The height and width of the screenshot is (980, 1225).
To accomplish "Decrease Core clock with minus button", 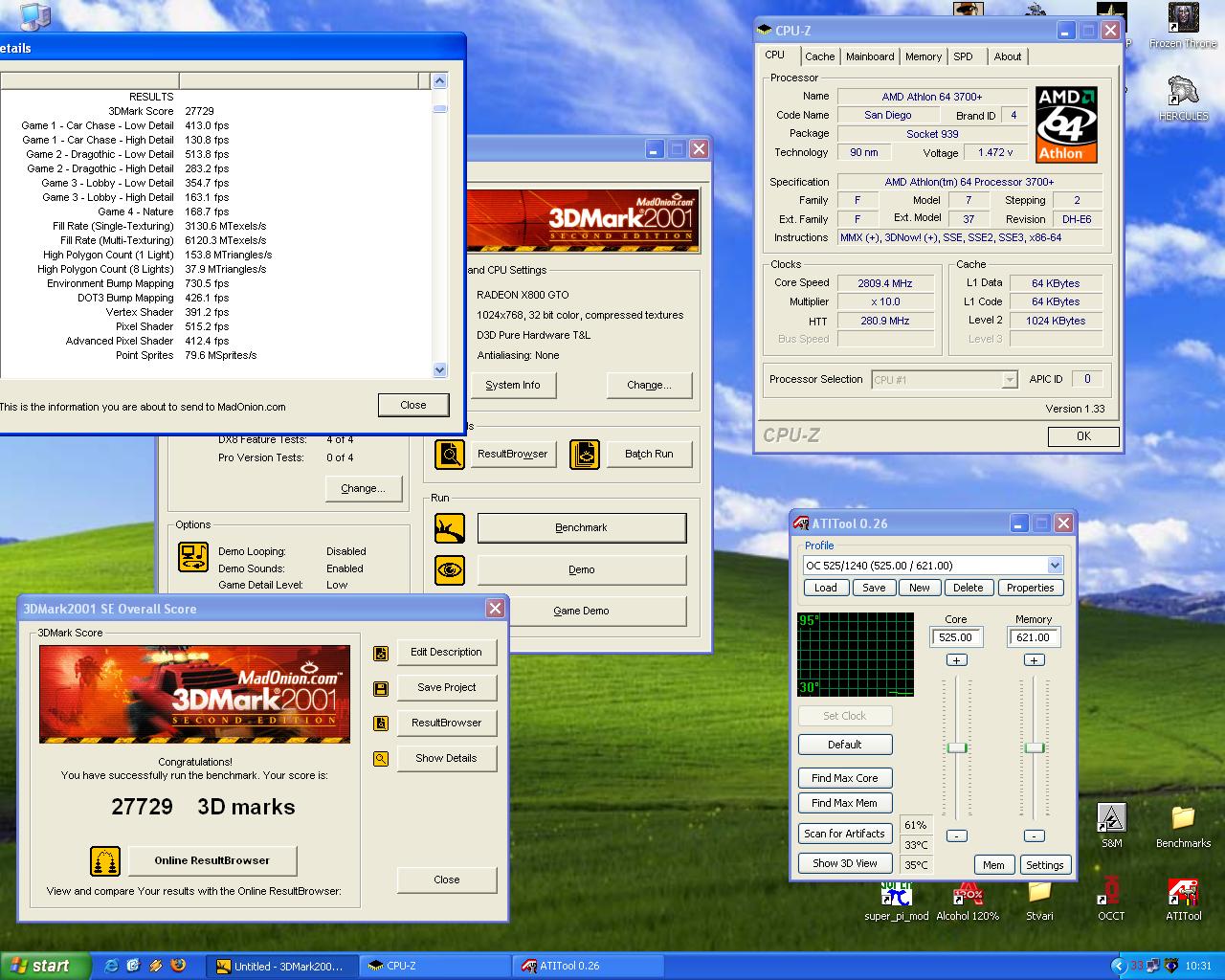I will (x=956, y=835).
